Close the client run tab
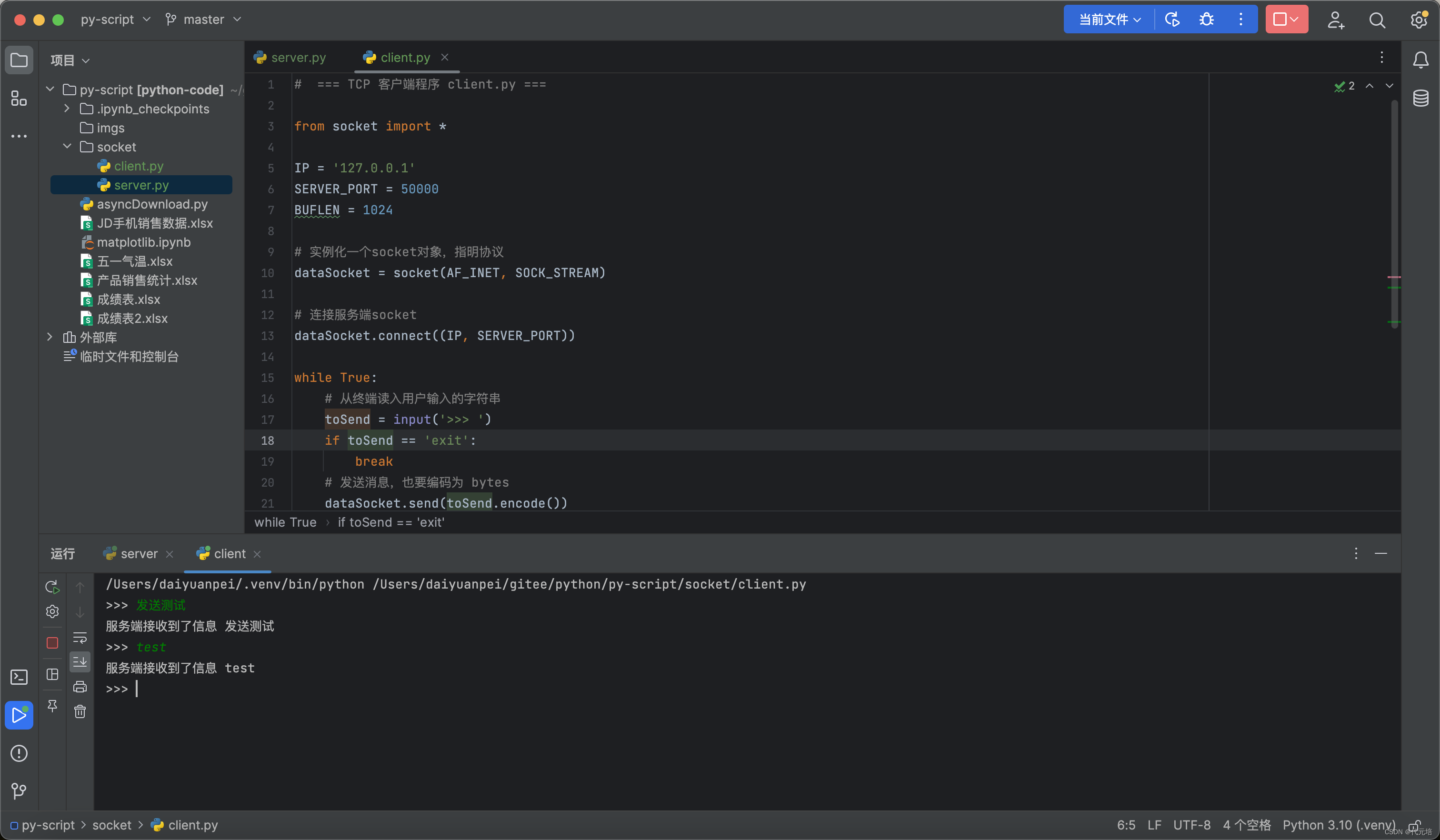1440x840 pixels. 257,554
